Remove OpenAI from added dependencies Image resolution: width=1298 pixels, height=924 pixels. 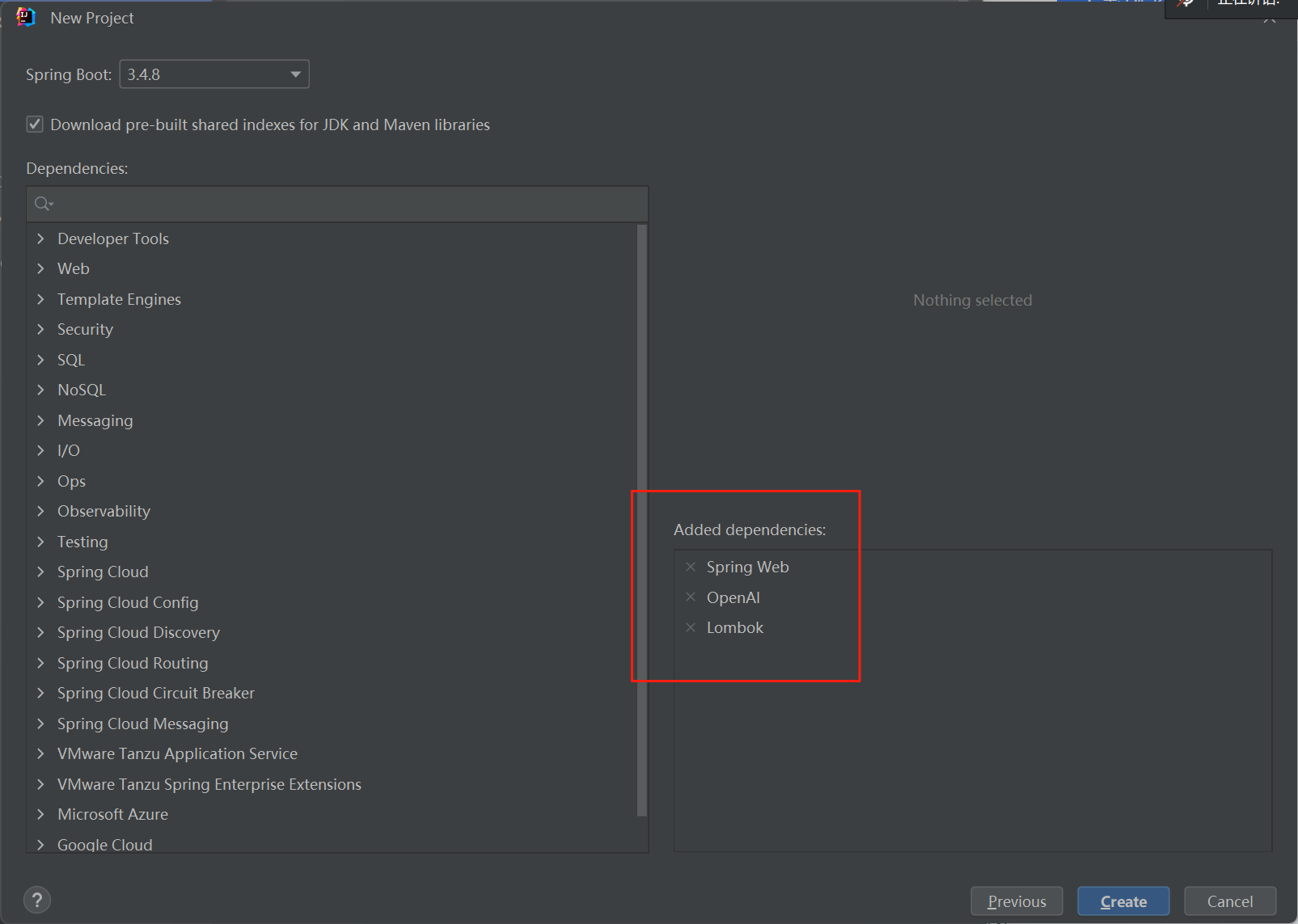[691, 597]
